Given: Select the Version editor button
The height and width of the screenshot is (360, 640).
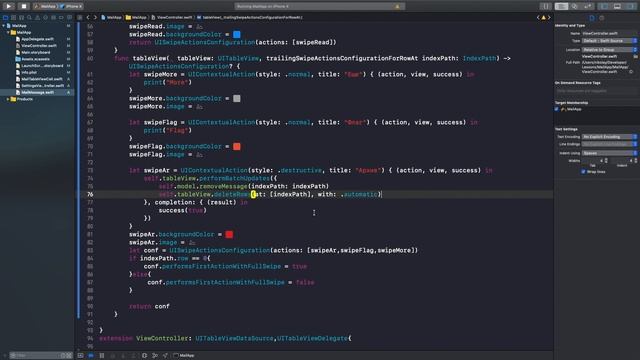Looking at the screenshot, I should (587, 7).
